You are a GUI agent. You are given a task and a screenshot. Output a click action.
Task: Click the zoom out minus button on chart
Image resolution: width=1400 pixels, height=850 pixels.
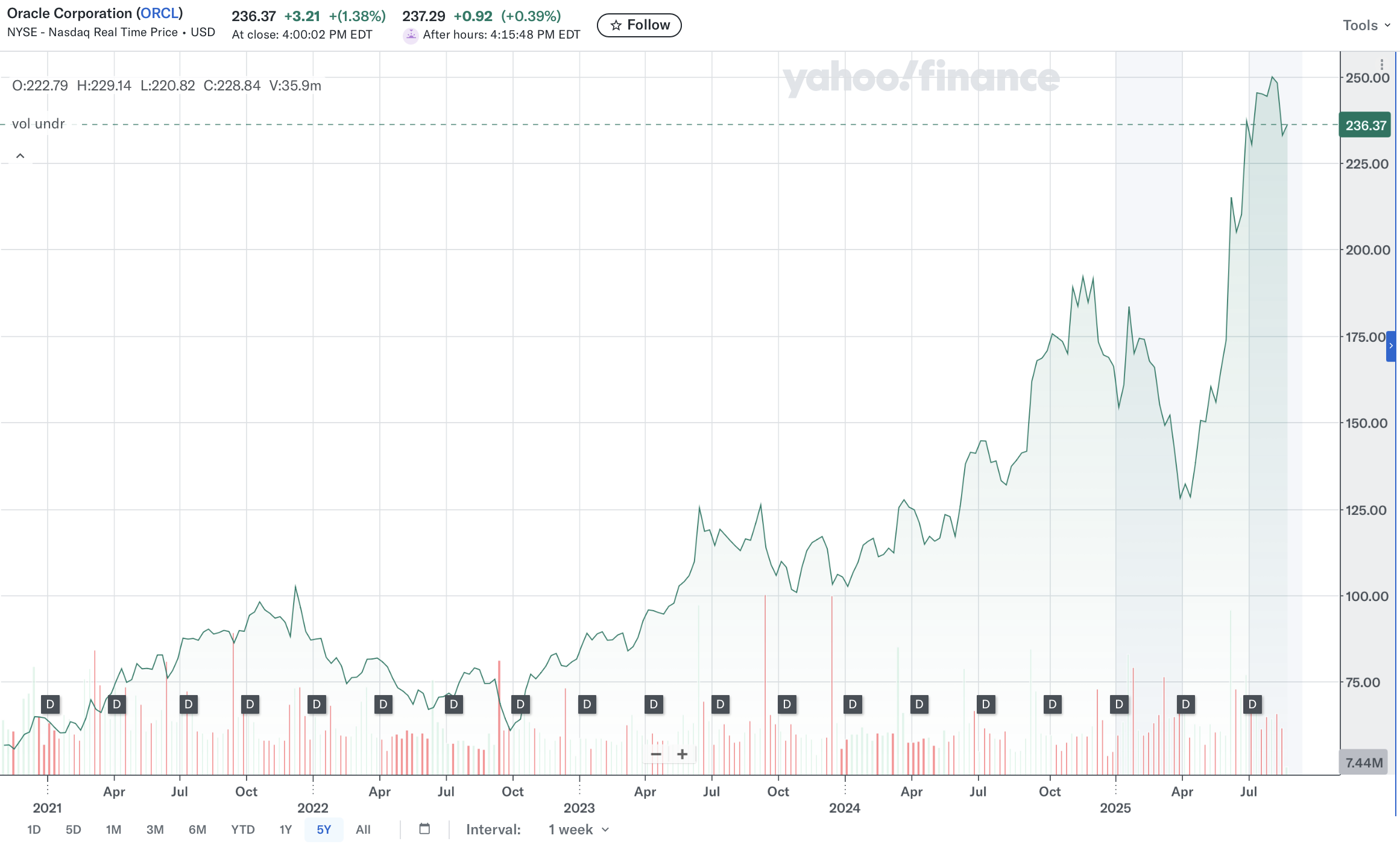pos(656,754)
